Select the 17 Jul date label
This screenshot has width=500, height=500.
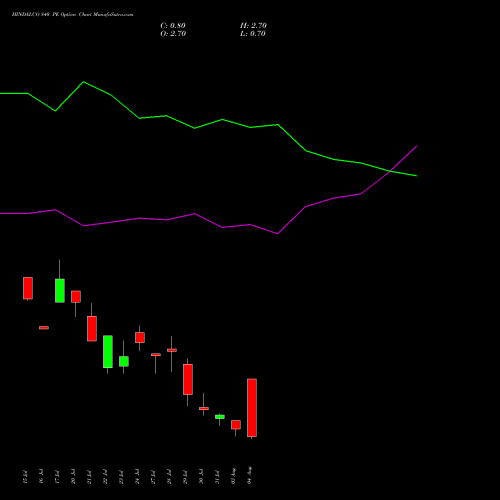57,477
